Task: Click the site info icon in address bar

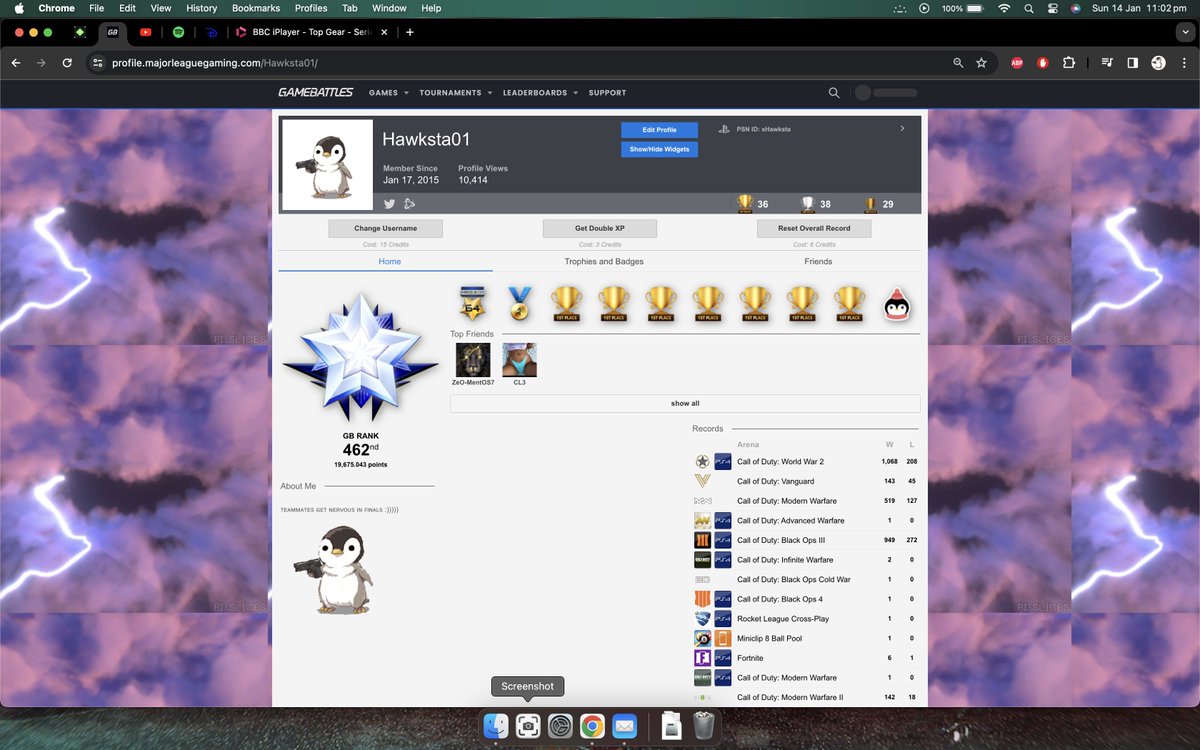Action: click(x=98, y=62)
